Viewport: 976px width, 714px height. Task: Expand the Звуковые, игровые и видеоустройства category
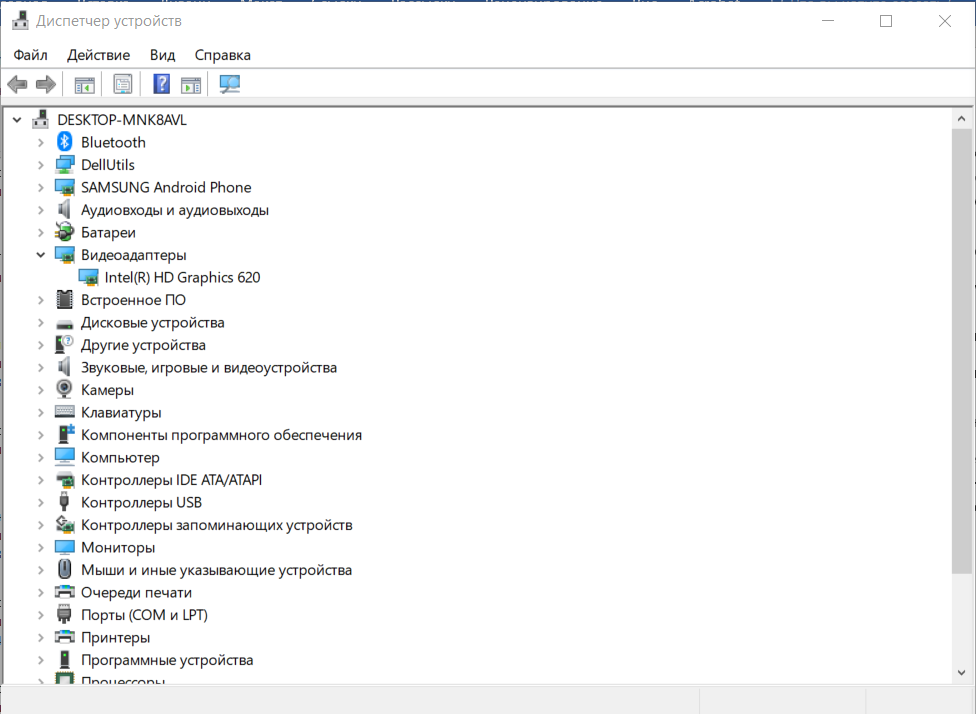(x=40, y=367)
